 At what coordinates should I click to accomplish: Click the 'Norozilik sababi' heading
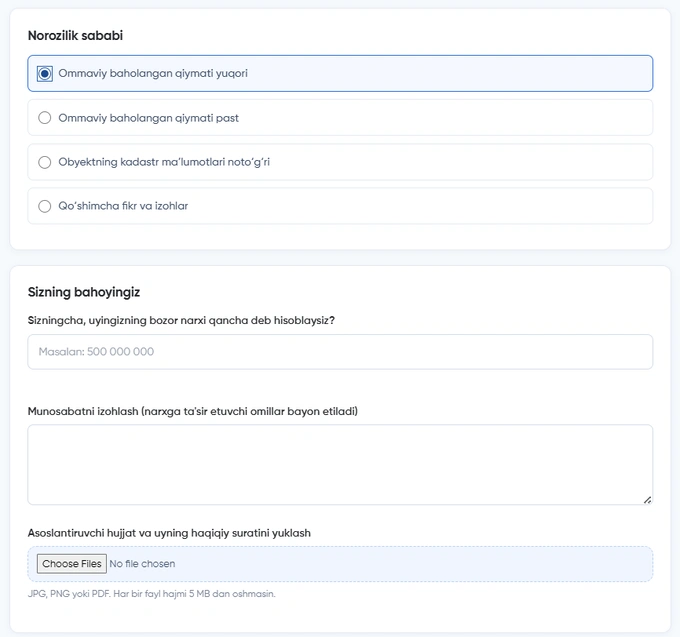(75, 36)
